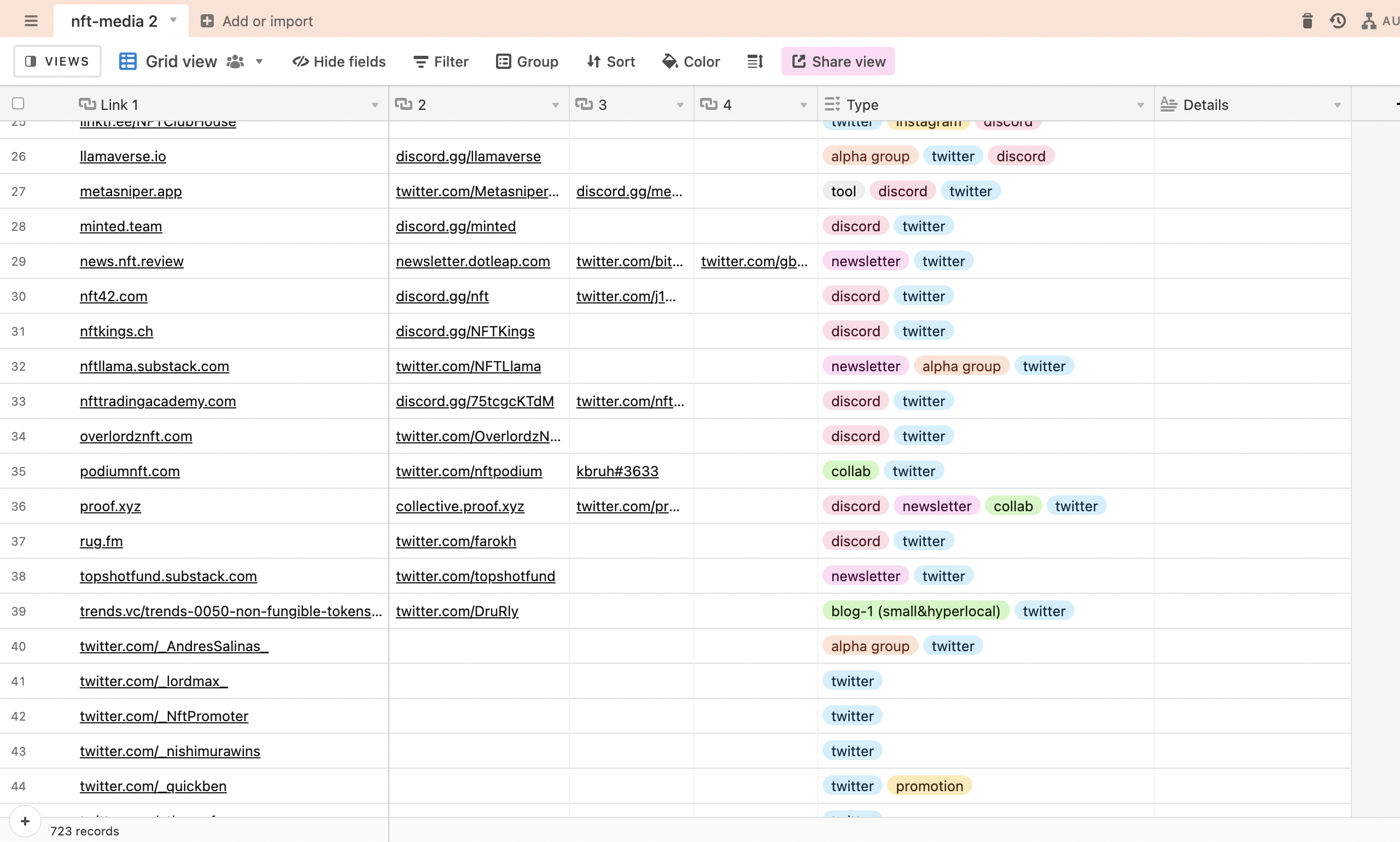Open the row height icon
1400x842 pixels.
755,61
